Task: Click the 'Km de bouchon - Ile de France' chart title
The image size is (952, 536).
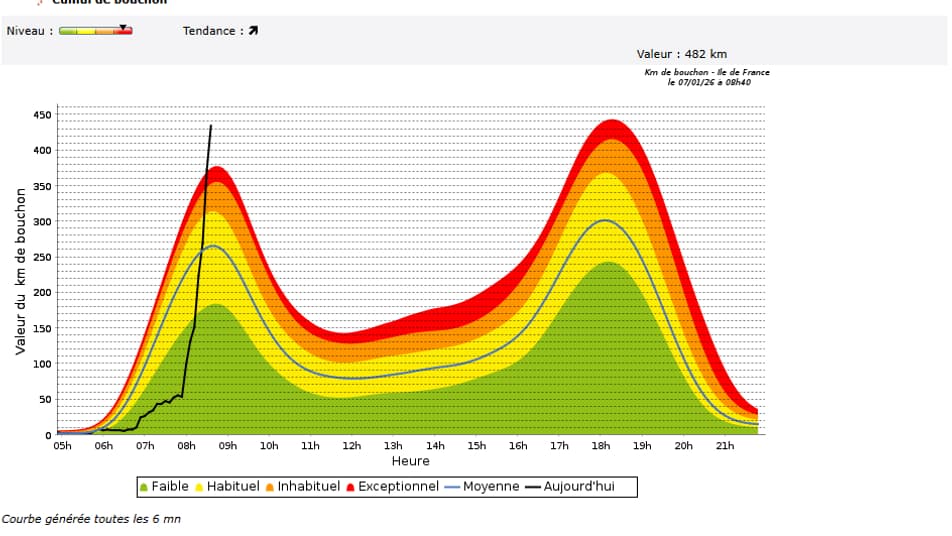Action: 707,73
